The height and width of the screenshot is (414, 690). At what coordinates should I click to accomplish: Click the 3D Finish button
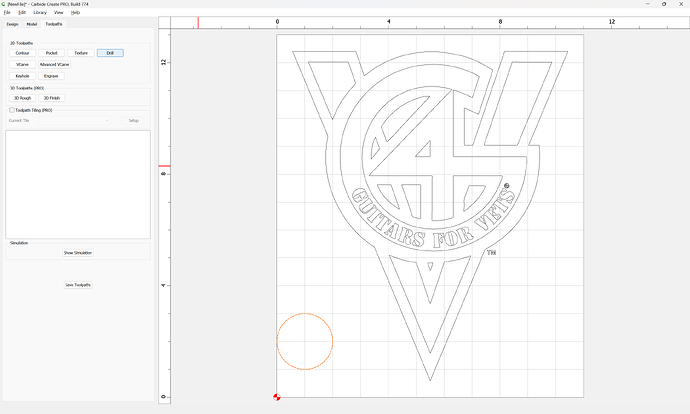[x=51, y=98]
